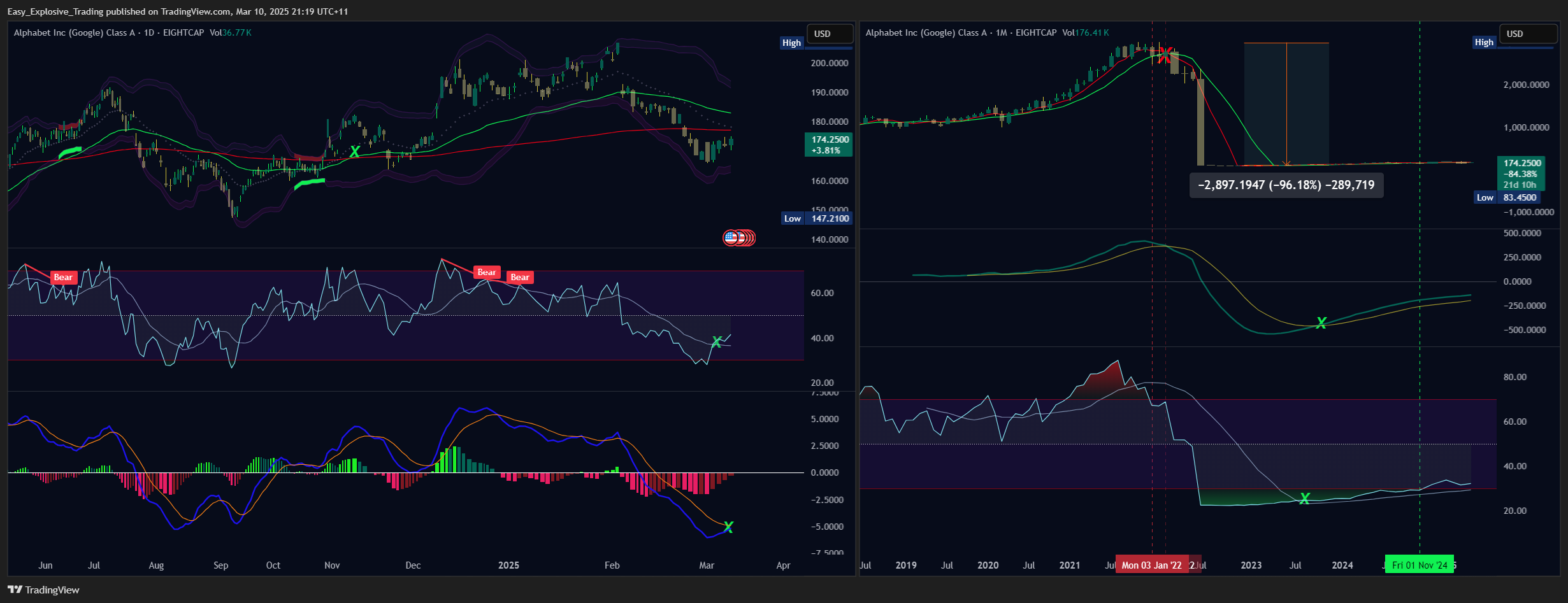Viewport: 1568px width, 603px height.
Task: Click the Easy_Explosive_Trading published header text
Action: click(178, 11)
